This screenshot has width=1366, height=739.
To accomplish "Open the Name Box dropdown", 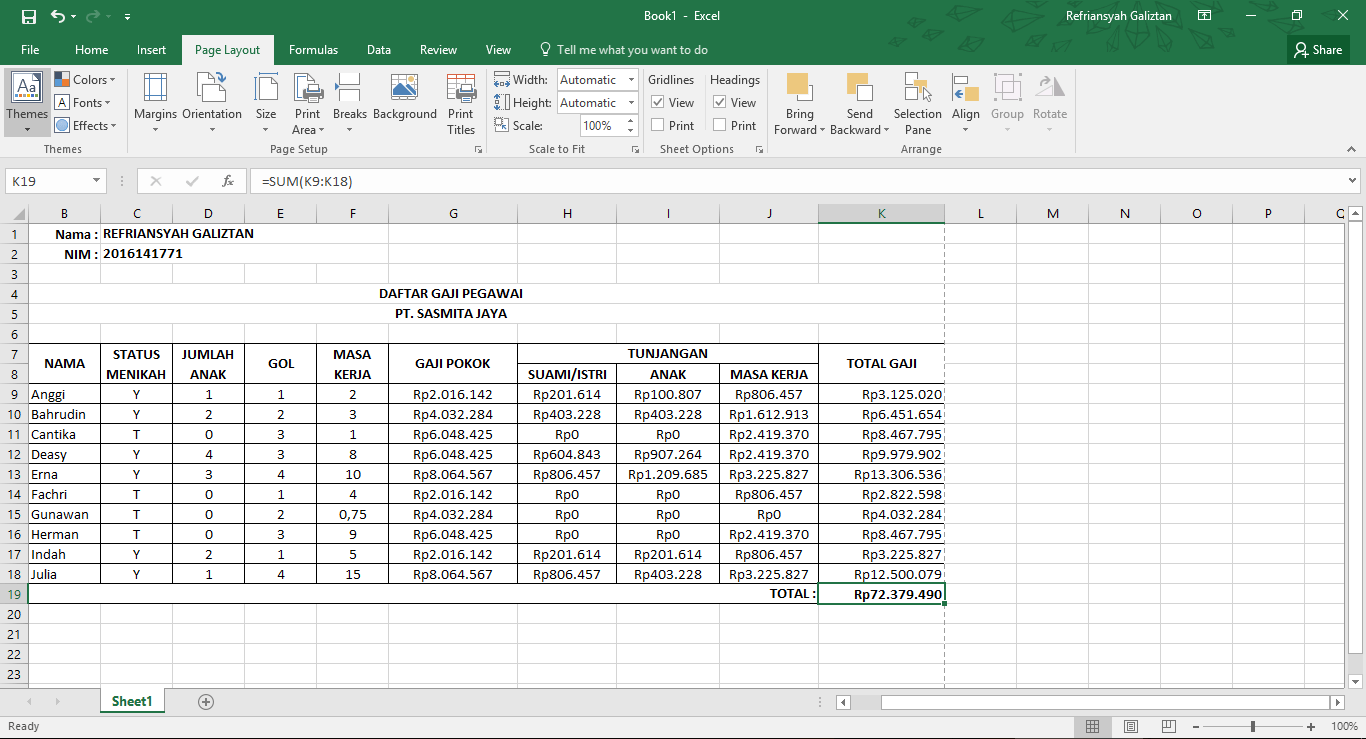I will coord(94,181).
